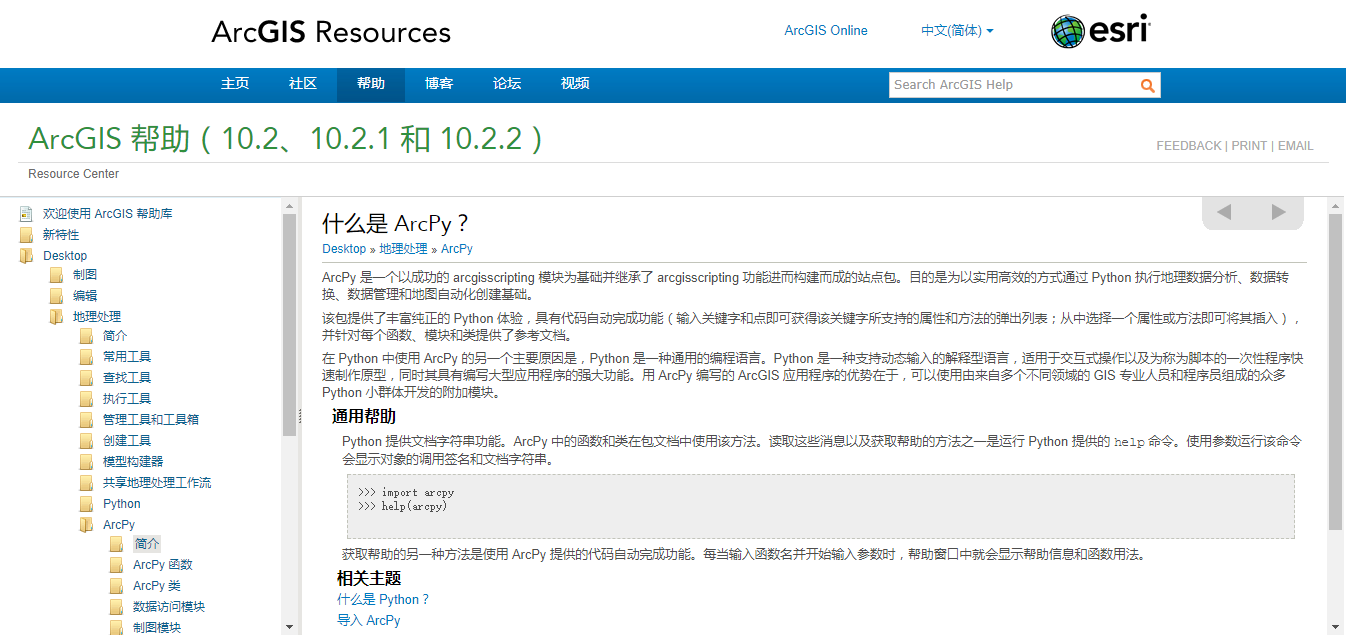Click the PRINT link
1346x635 pixels.
[1249, 146]
